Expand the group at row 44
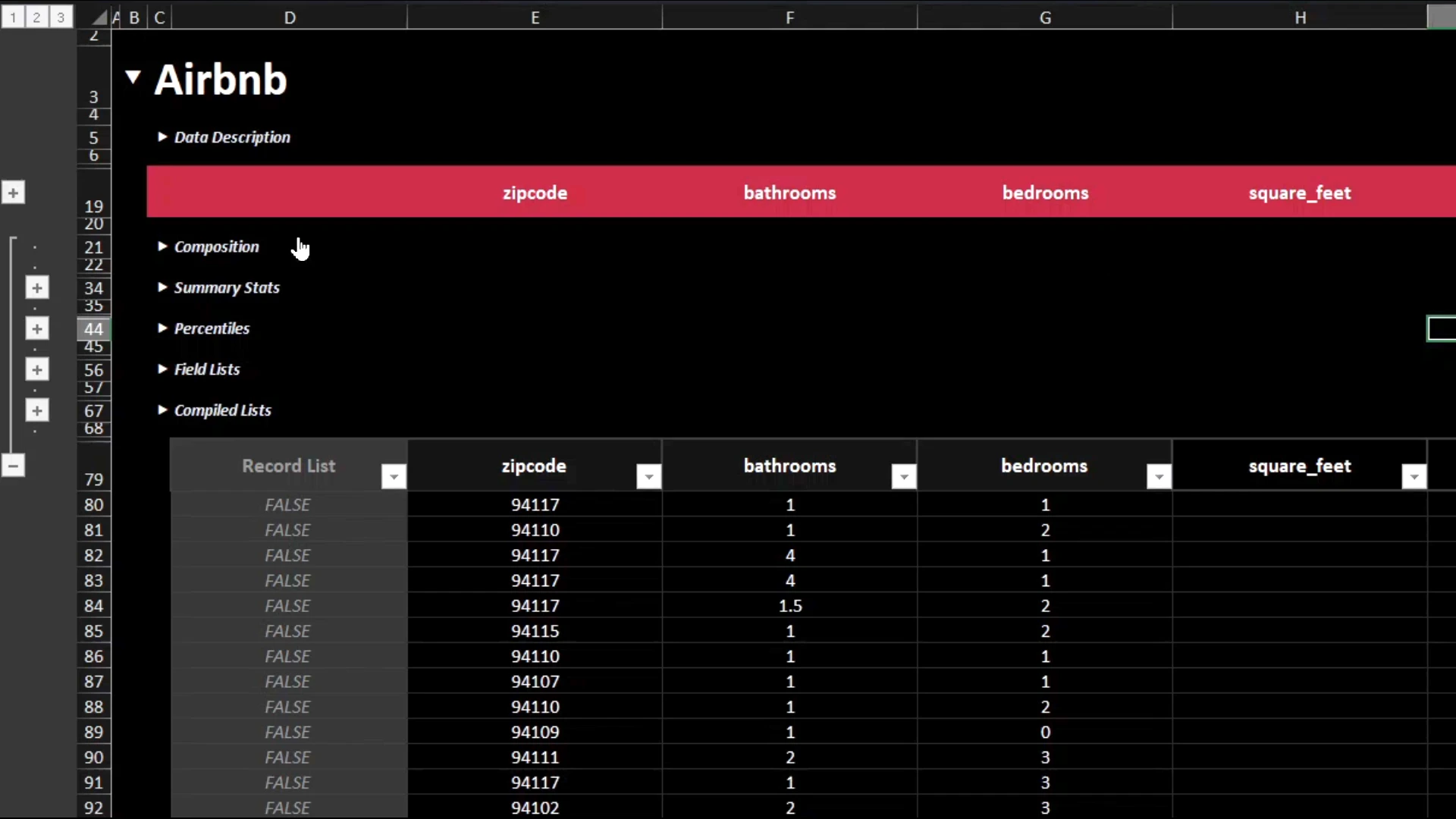The height and width of the screenshot is (819, 1456). tap(37, 329)
